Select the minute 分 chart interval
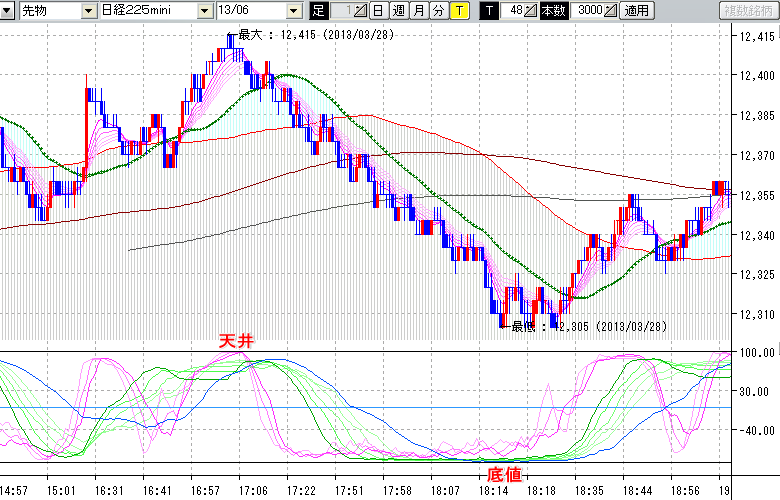Screen dimensions: 780x500 [x=438, y=11]
